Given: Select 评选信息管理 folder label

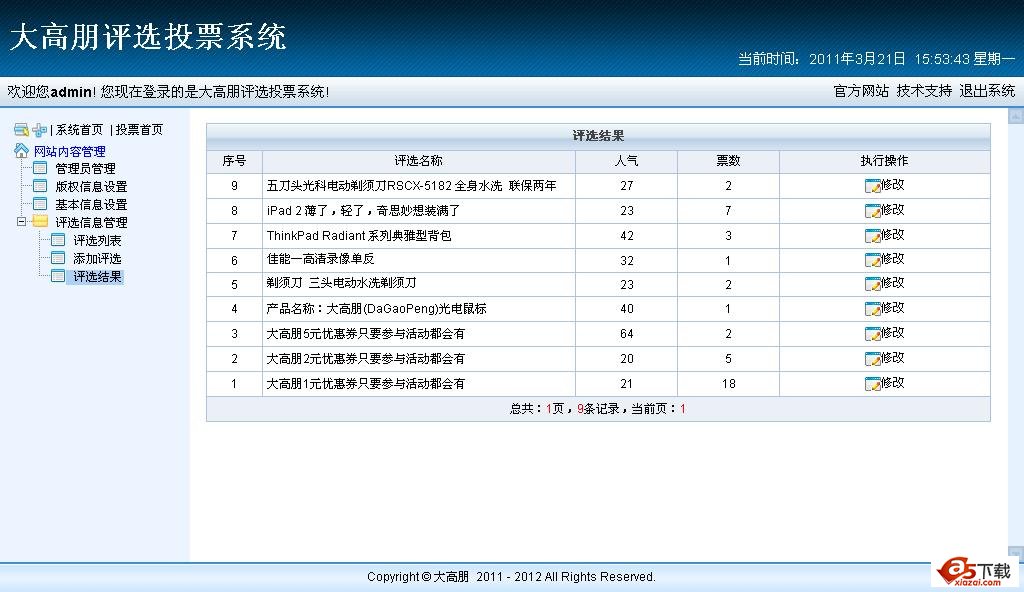Looking at the screenshot, I should 91,222.
